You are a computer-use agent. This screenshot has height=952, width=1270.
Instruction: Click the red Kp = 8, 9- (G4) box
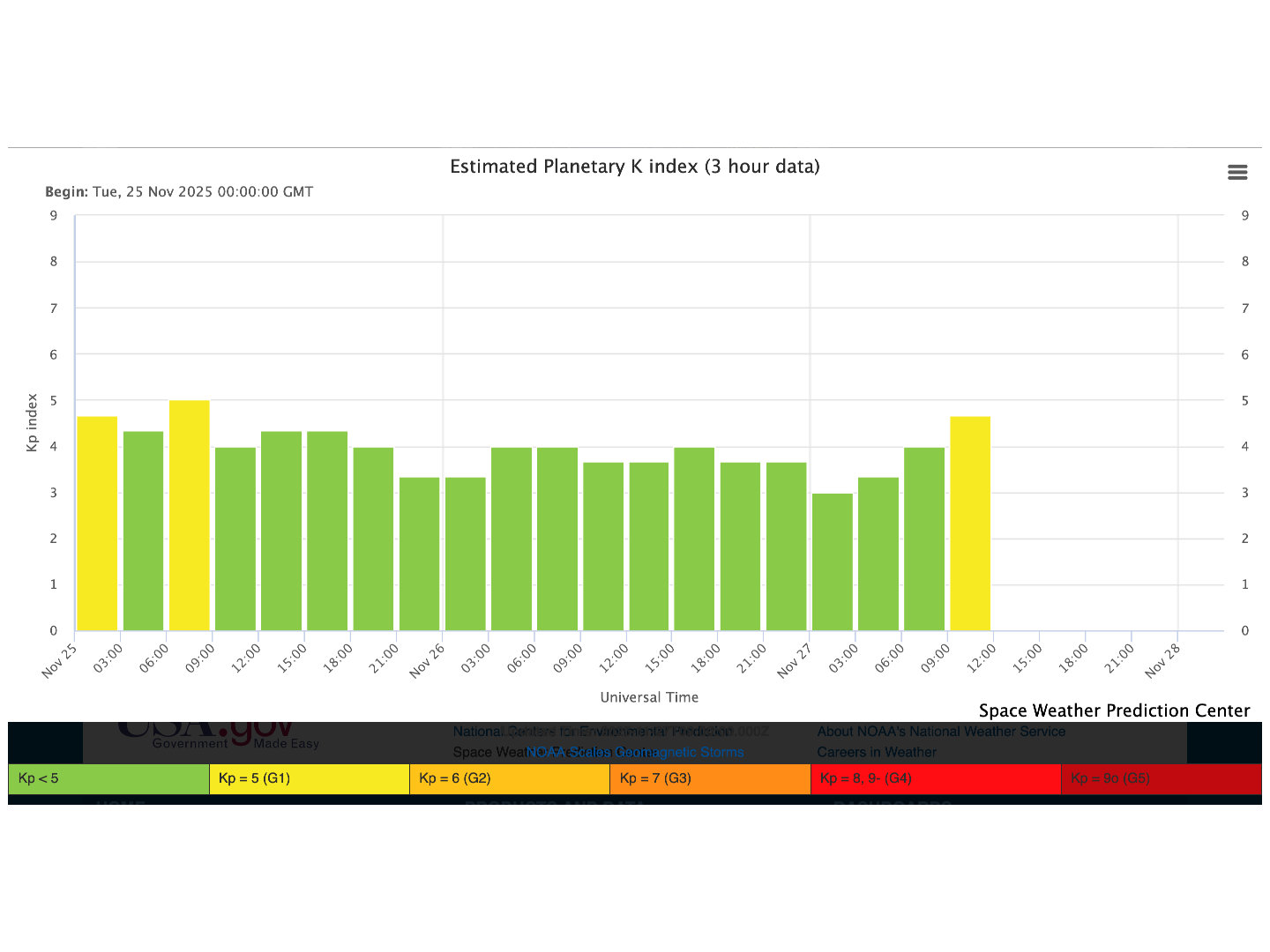tap(935, 779)
